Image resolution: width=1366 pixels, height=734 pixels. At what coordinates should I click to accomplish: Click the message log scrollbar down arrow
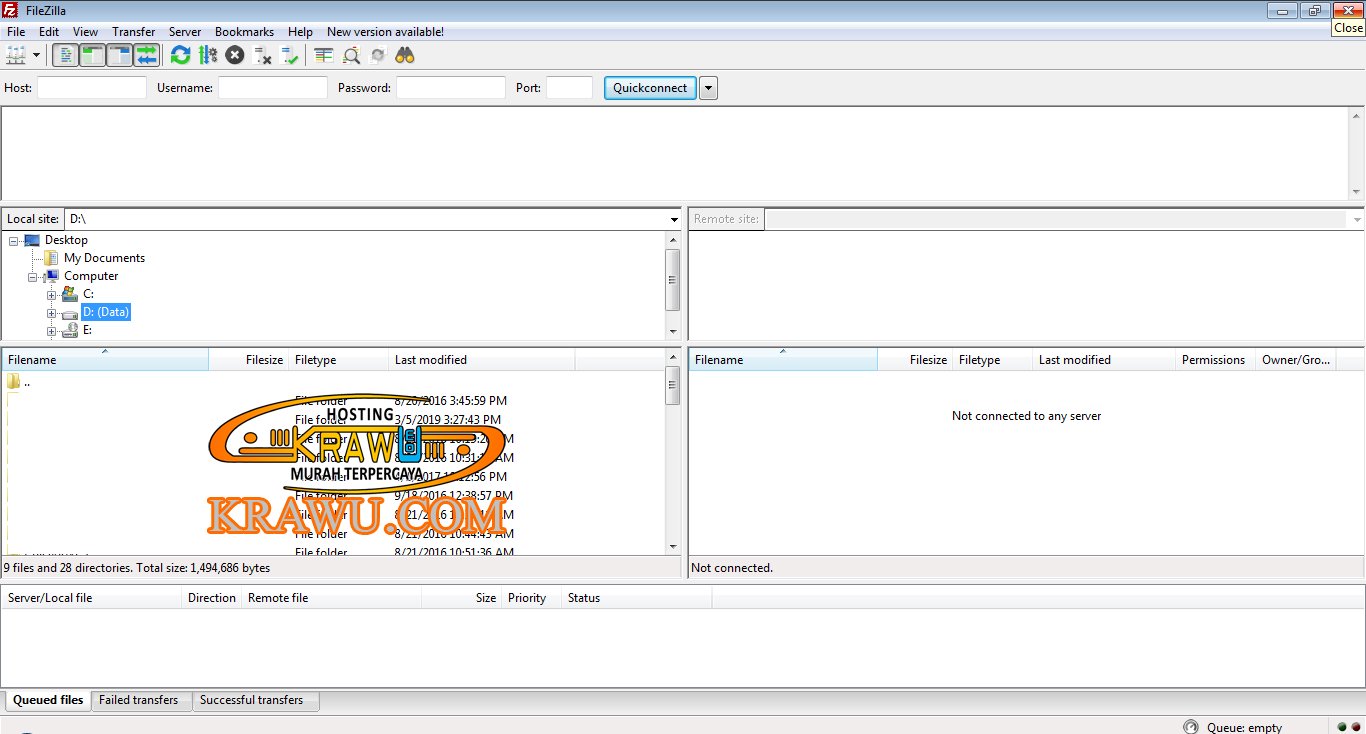pos(1357,191)
